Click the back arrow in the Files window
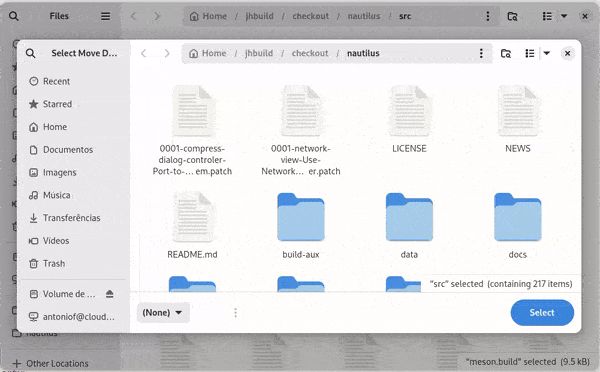 coord(134,16)
